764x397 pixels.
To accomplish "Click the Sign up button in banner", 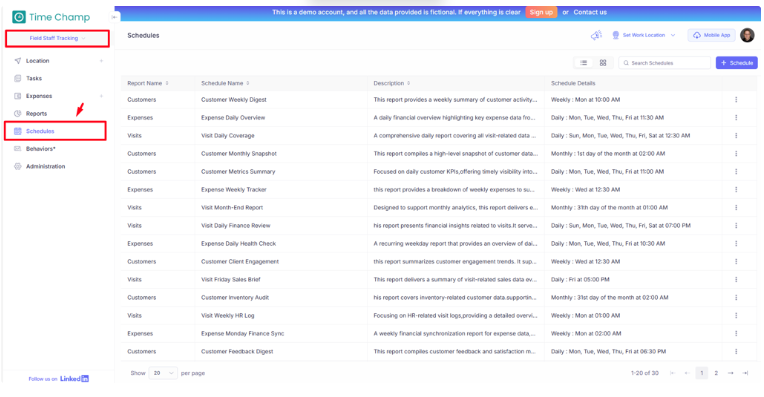I will click(541, 12).
